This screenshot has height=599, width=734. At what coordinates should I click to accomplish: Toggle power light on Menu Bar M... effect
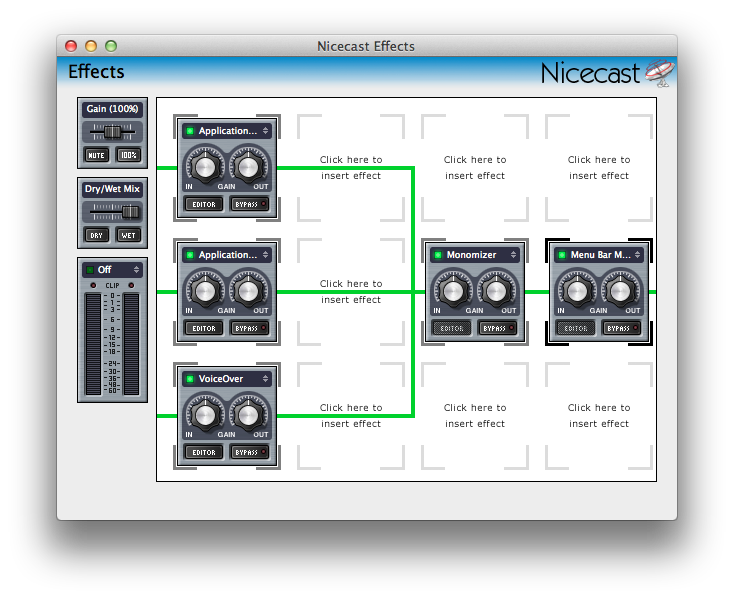[x=562, y=255]
